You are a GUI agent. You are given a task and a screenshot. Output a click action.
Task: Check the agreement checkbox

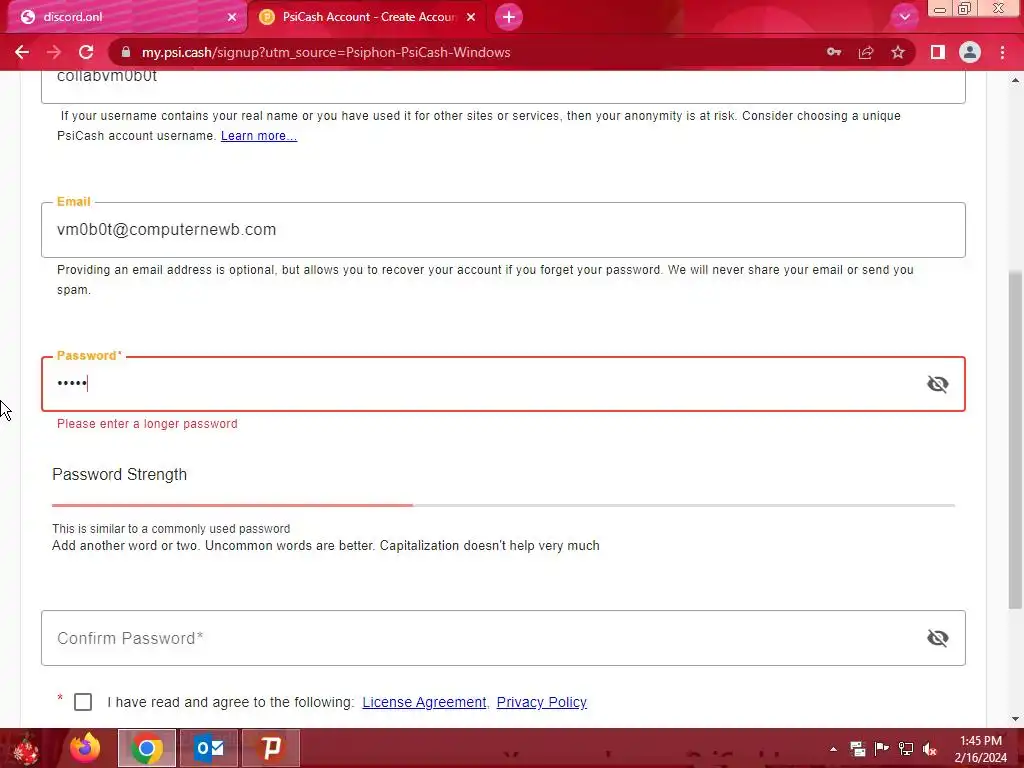[x=83, y=702]
